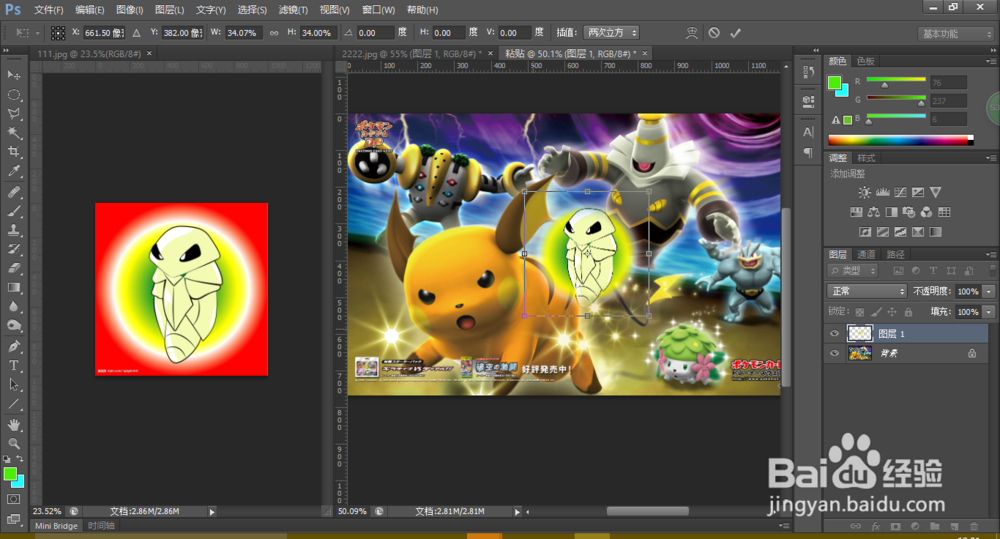Screen dimensions: 1000x539
Task: Click the X position input field
Action: pos(104,33)
